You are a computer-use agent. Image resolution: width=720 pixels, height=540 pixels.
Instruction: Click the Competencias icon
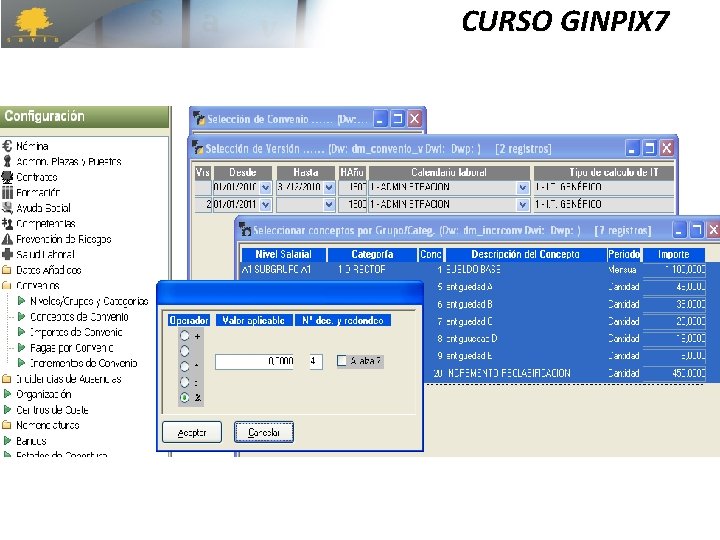pos(7,224)
